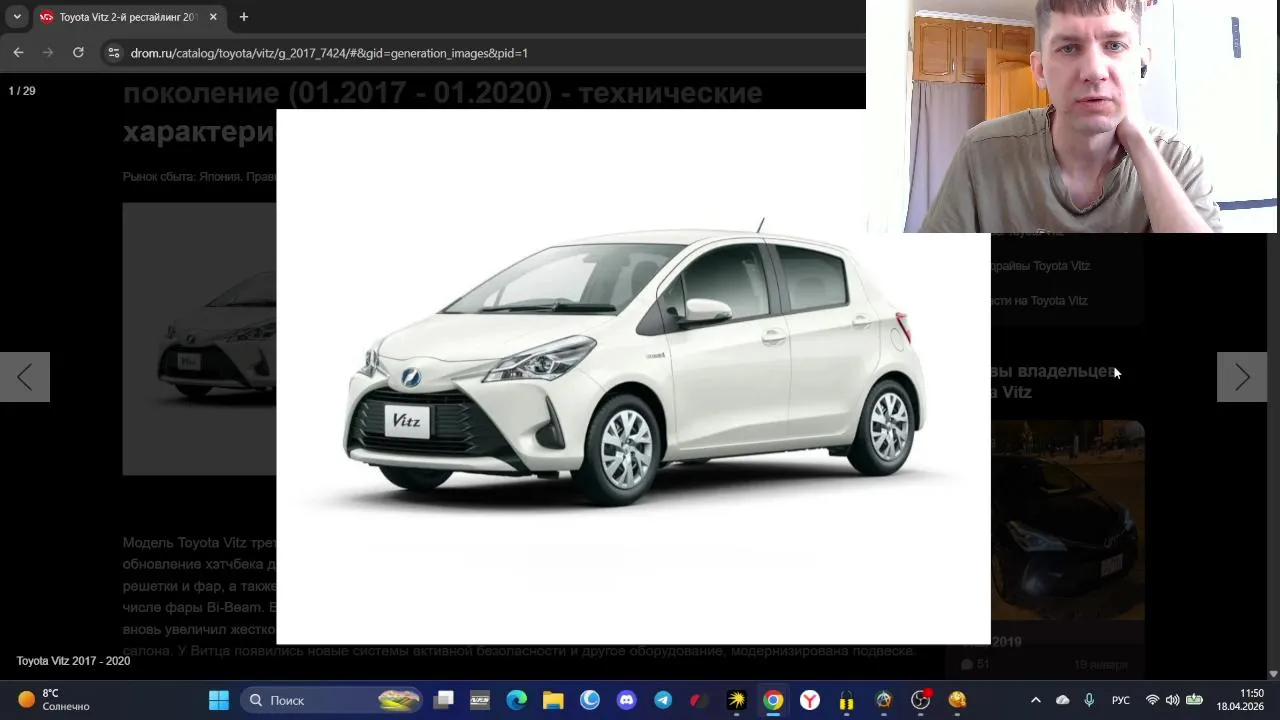Open a new browser tab
1280x720 pixels.
pyautogui.click(x=243, y=17)
